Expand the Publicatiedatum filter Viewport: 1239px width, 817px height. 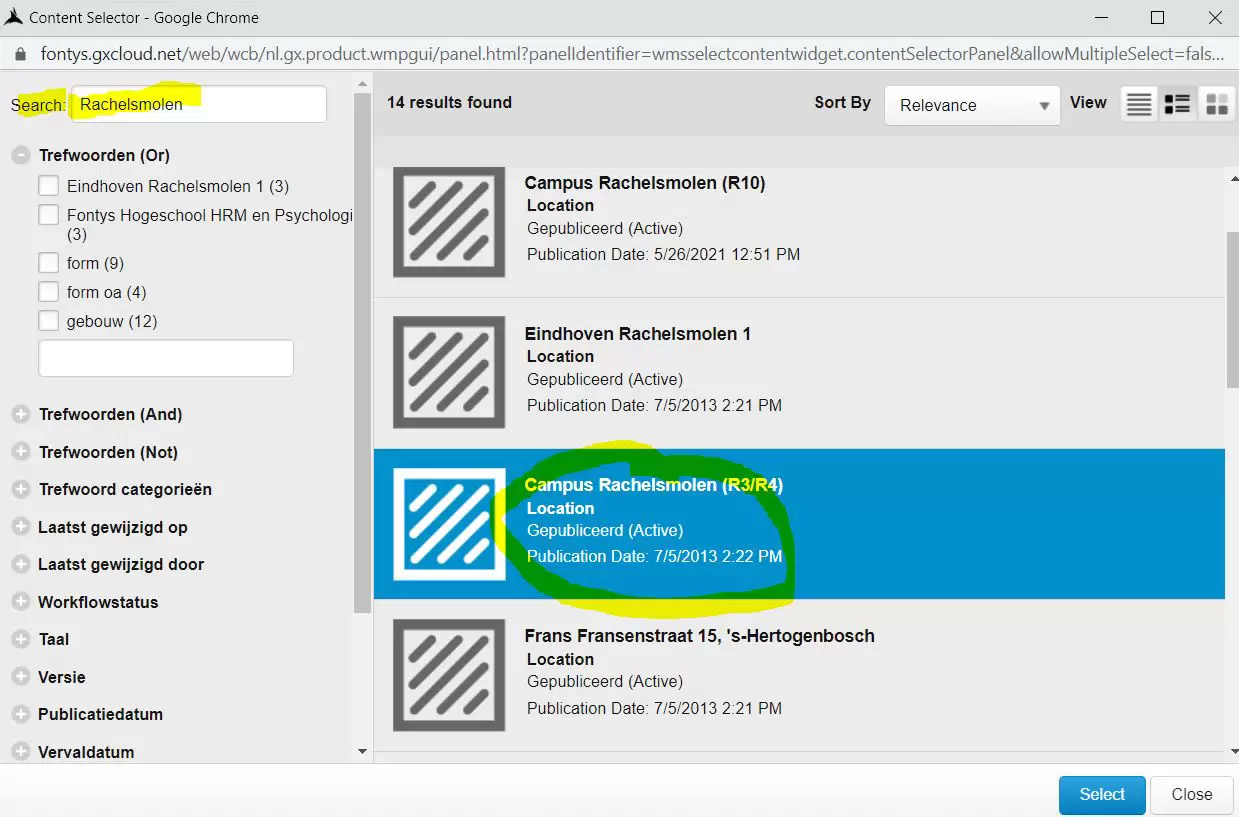[20, 714]
